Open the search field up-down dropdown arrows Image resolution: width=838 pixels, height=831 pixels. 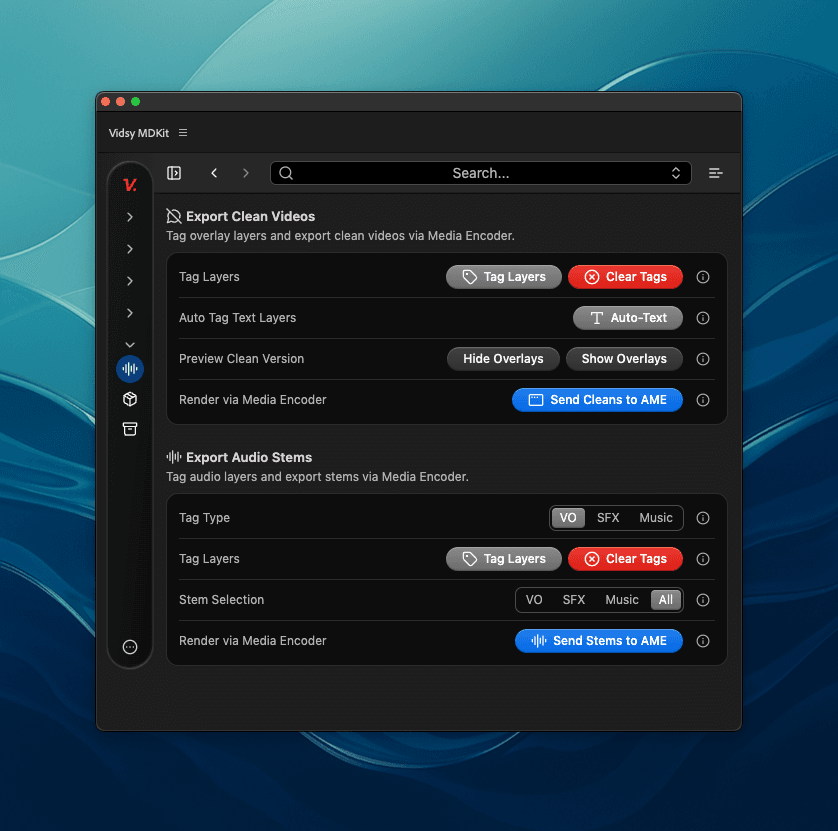676,173
